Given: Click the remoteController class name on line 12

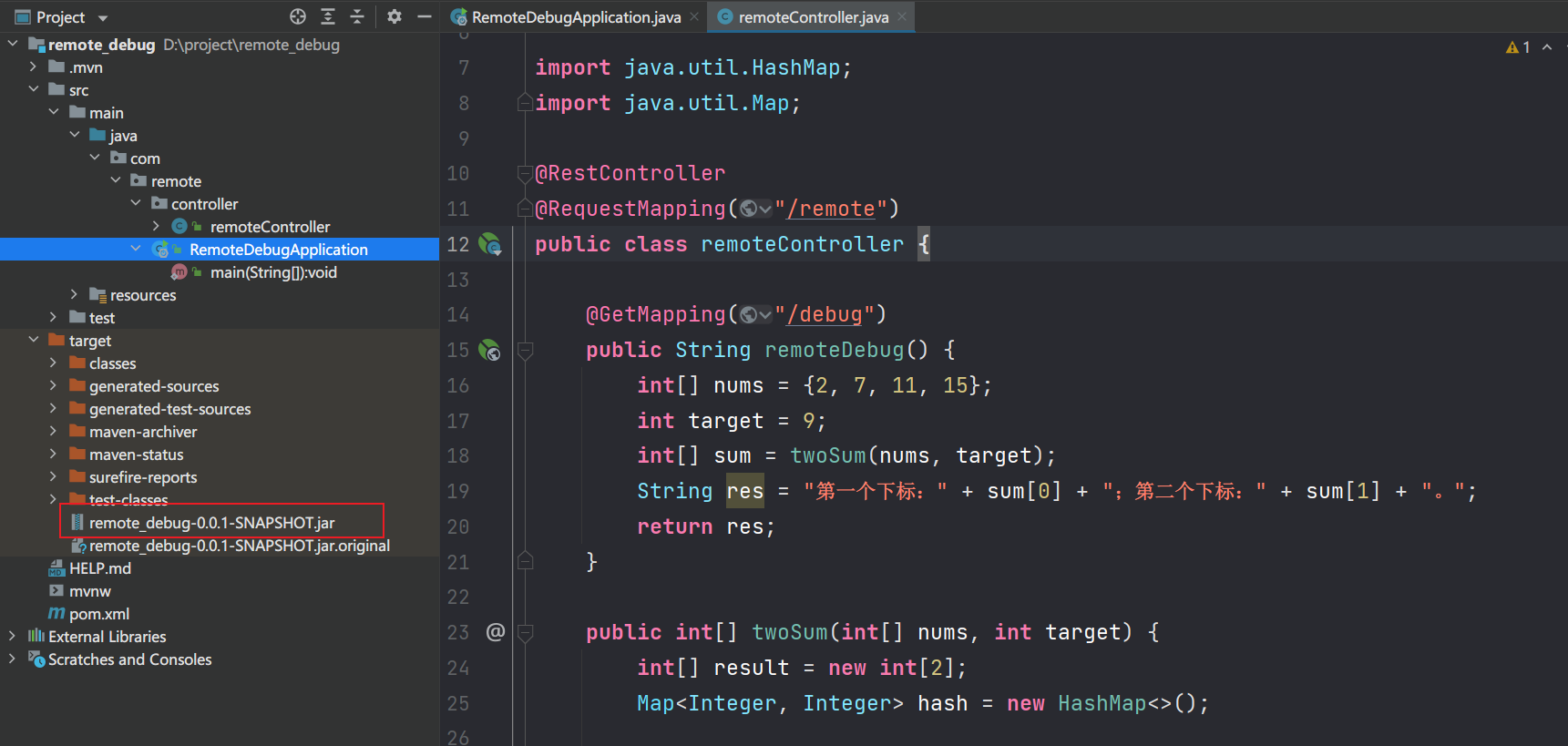Looking at the screenshot, I should [803, 244].
